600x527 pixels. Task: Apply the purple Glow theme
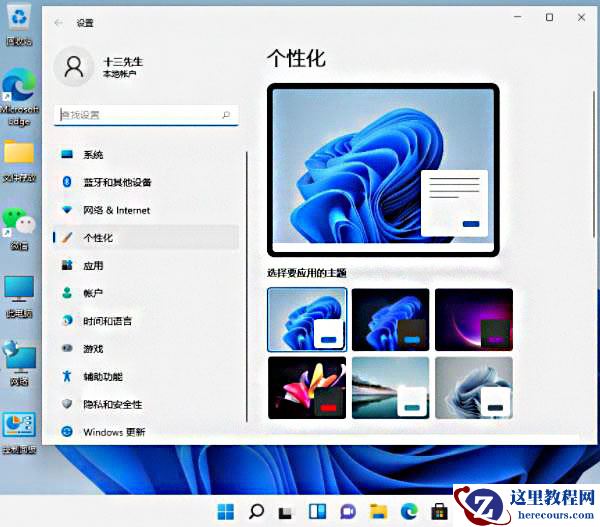pyautogui.click(x=474, y=320)
